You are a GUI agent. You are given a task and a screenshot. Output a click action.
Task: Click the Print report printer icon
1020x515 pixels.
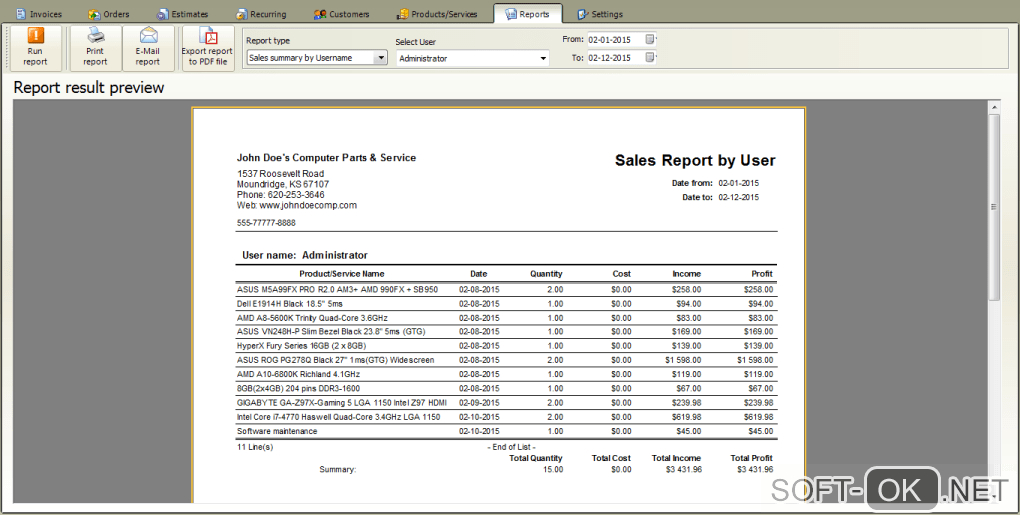pos(95,36)
